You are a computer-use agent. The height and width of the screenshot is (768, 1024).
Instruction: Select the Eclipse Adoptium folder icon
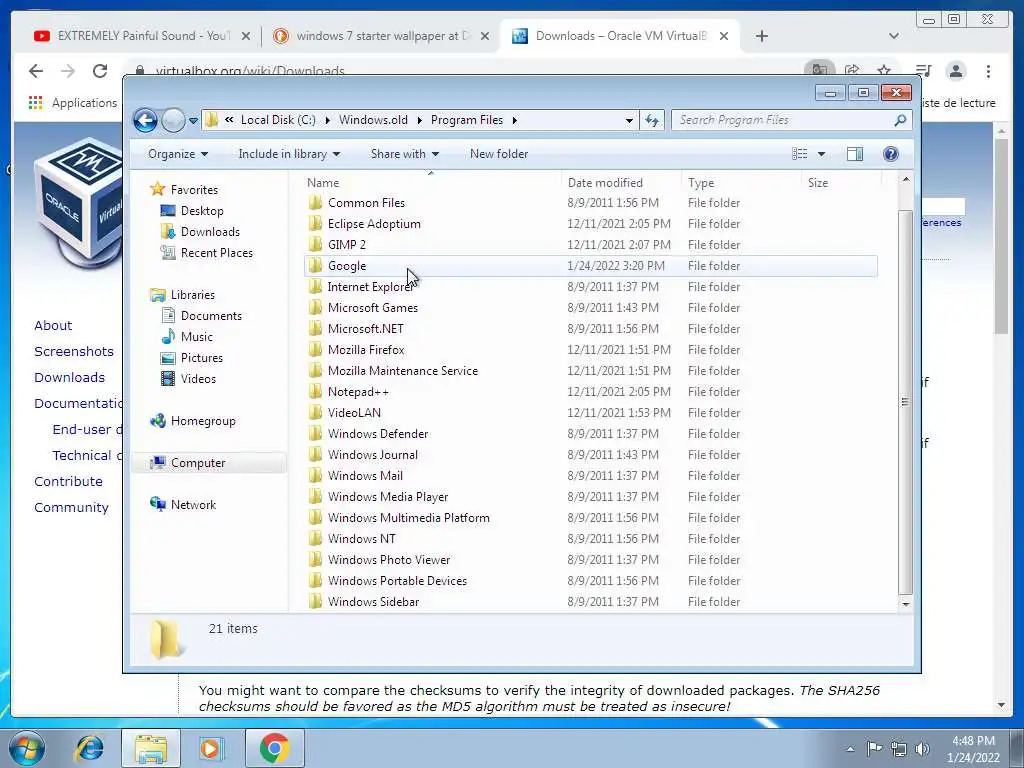(x=315, y=224)
